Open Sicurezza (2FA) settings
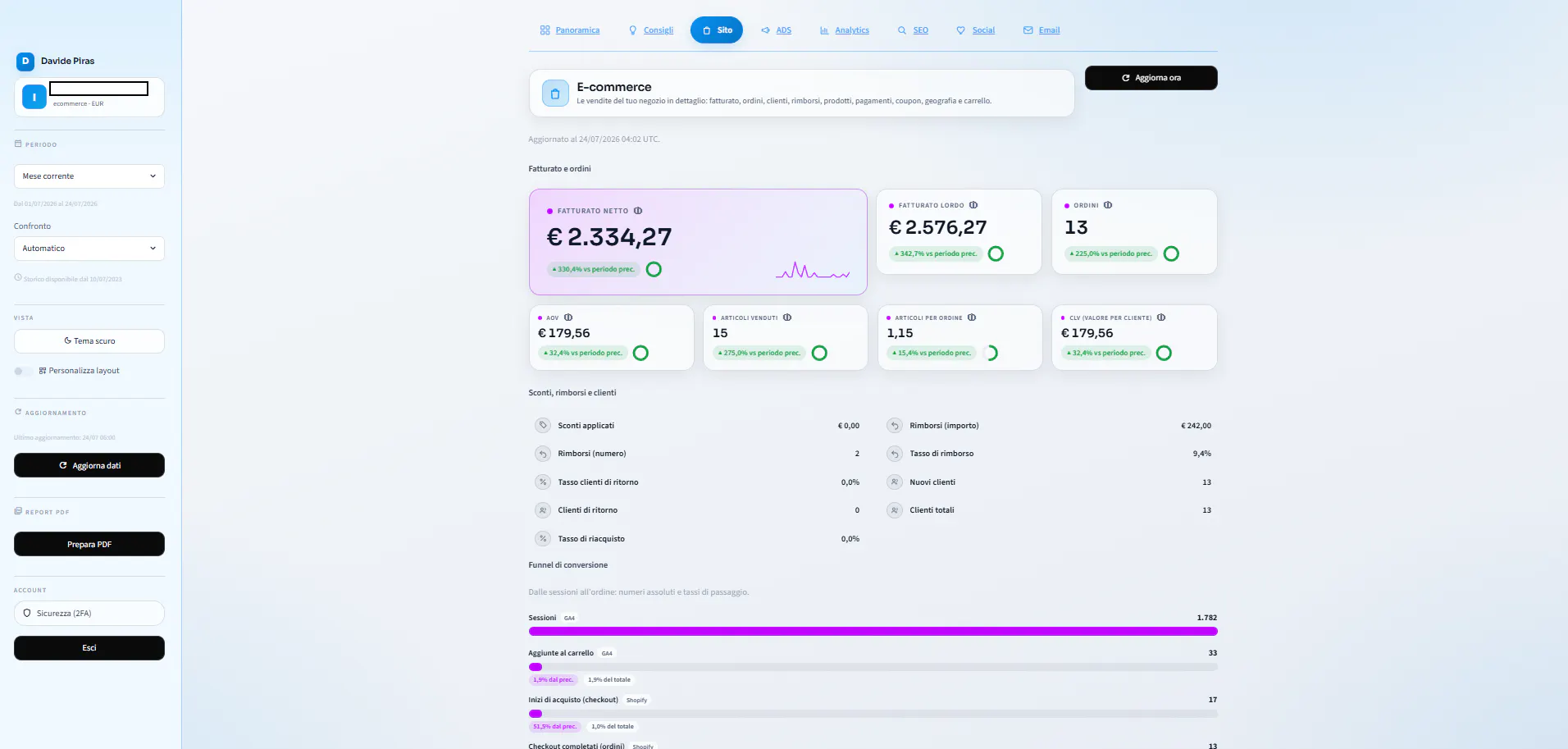1568x749 pixels. (x=89, y=613)
